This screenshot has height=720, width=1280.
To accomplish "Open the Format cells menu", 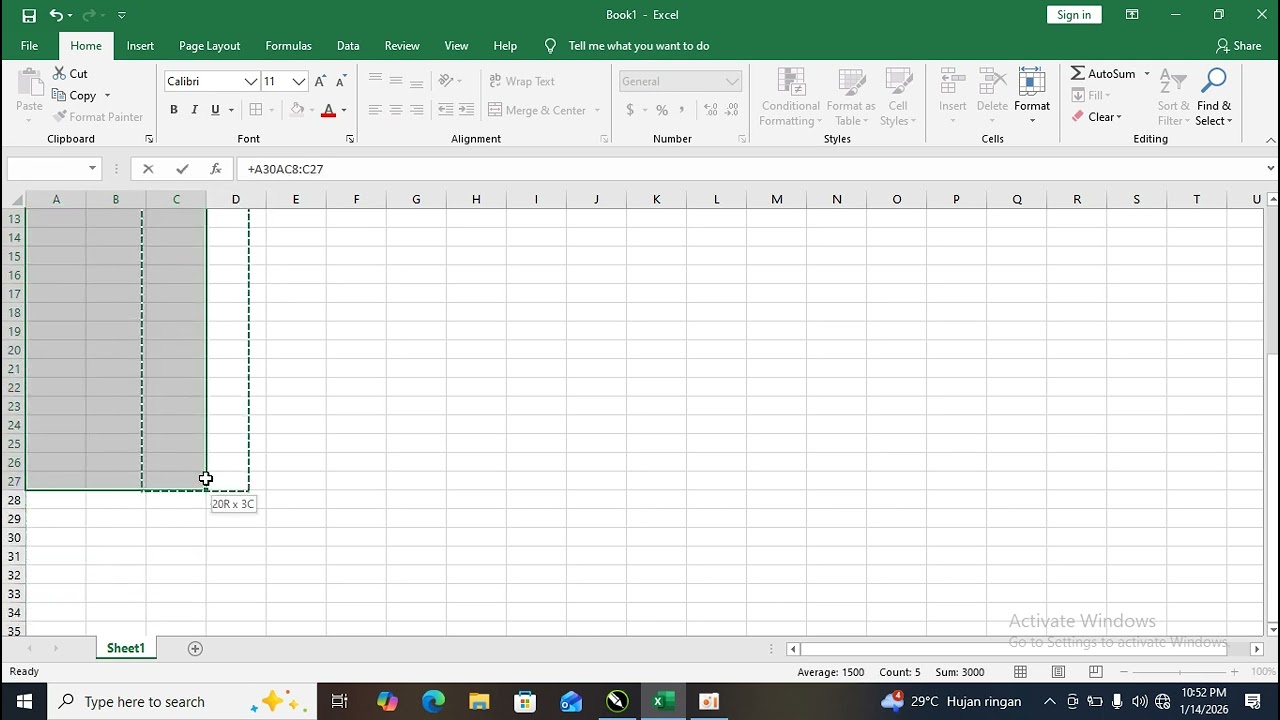I will click(x=1032, y=97).
